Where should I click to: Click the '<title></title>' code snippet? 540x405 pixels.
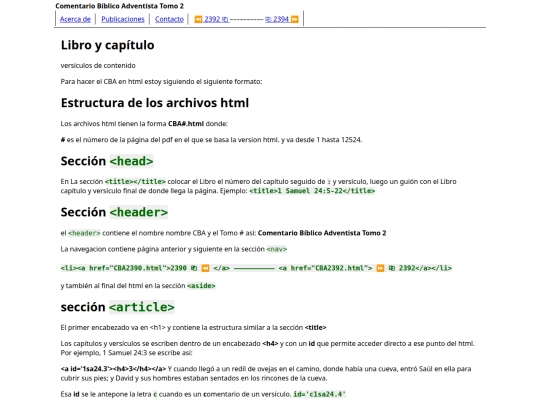(135, 181)
